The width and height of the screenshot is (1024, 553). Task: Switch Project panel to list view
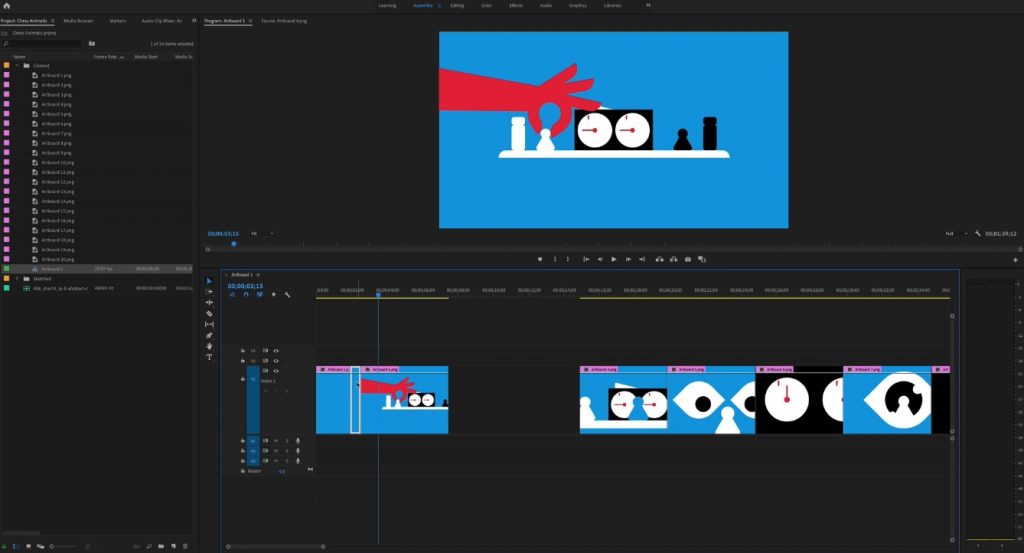click(x=16, y=546)
